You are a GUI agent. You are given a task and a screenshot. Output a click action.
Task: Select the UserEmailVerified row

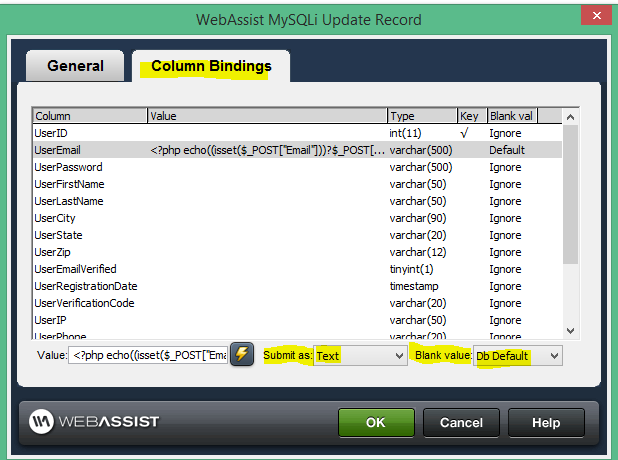coord(297,269)
